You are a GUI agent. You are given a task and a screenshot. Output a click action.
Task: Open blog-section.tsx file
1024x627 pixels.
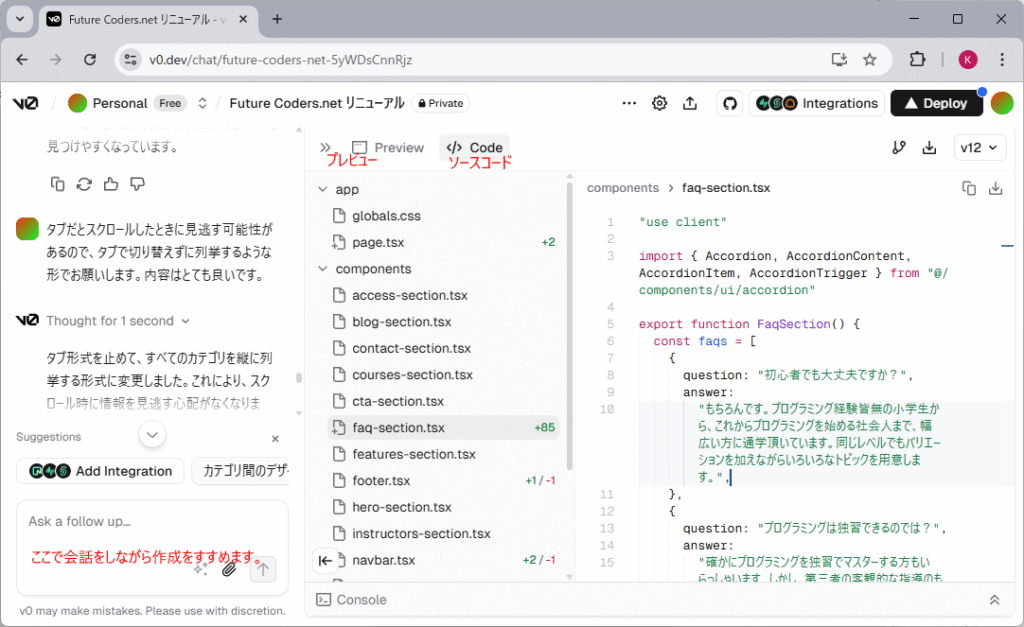tap(402, 322)
